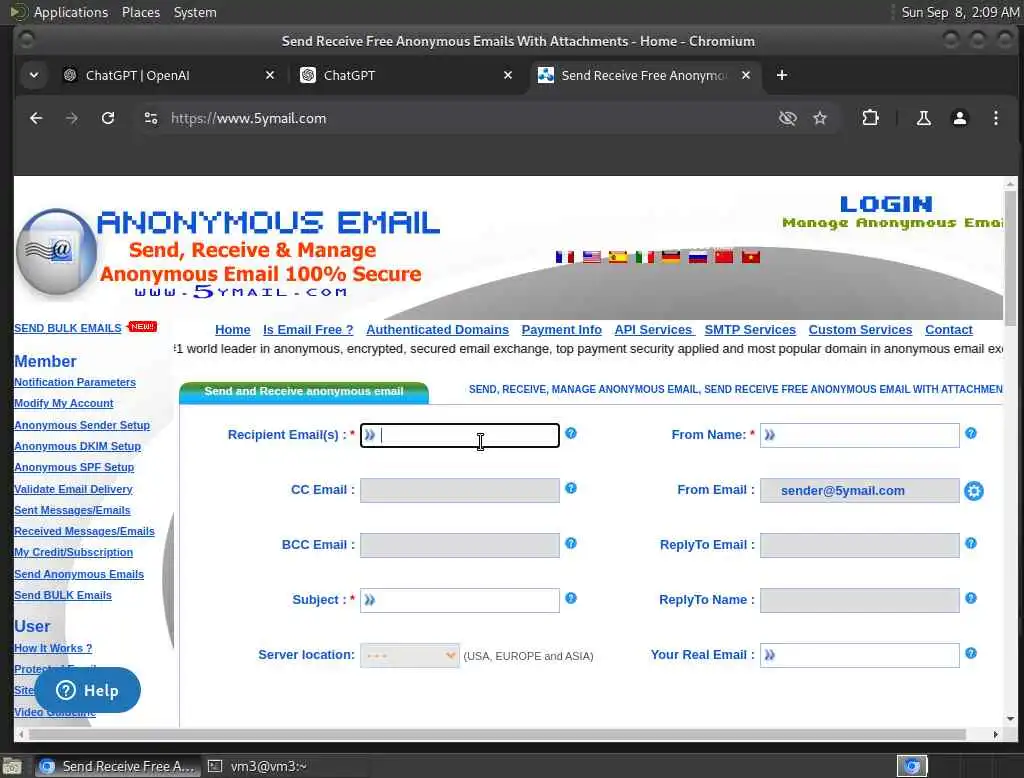Viewport: 1024px width, 778px height.
Task: Click the eye-slashed tracking icon in address bar
Action: pos(788,118)
